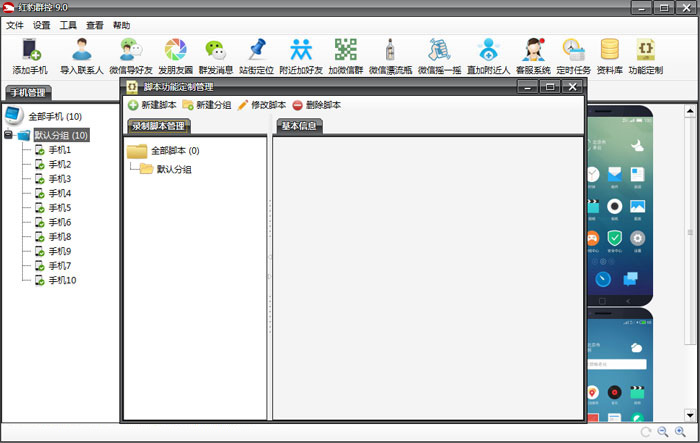Select 全部手机 (10) in the phone tree
Viewport: 700px width, 443px height.
(55, 117)
